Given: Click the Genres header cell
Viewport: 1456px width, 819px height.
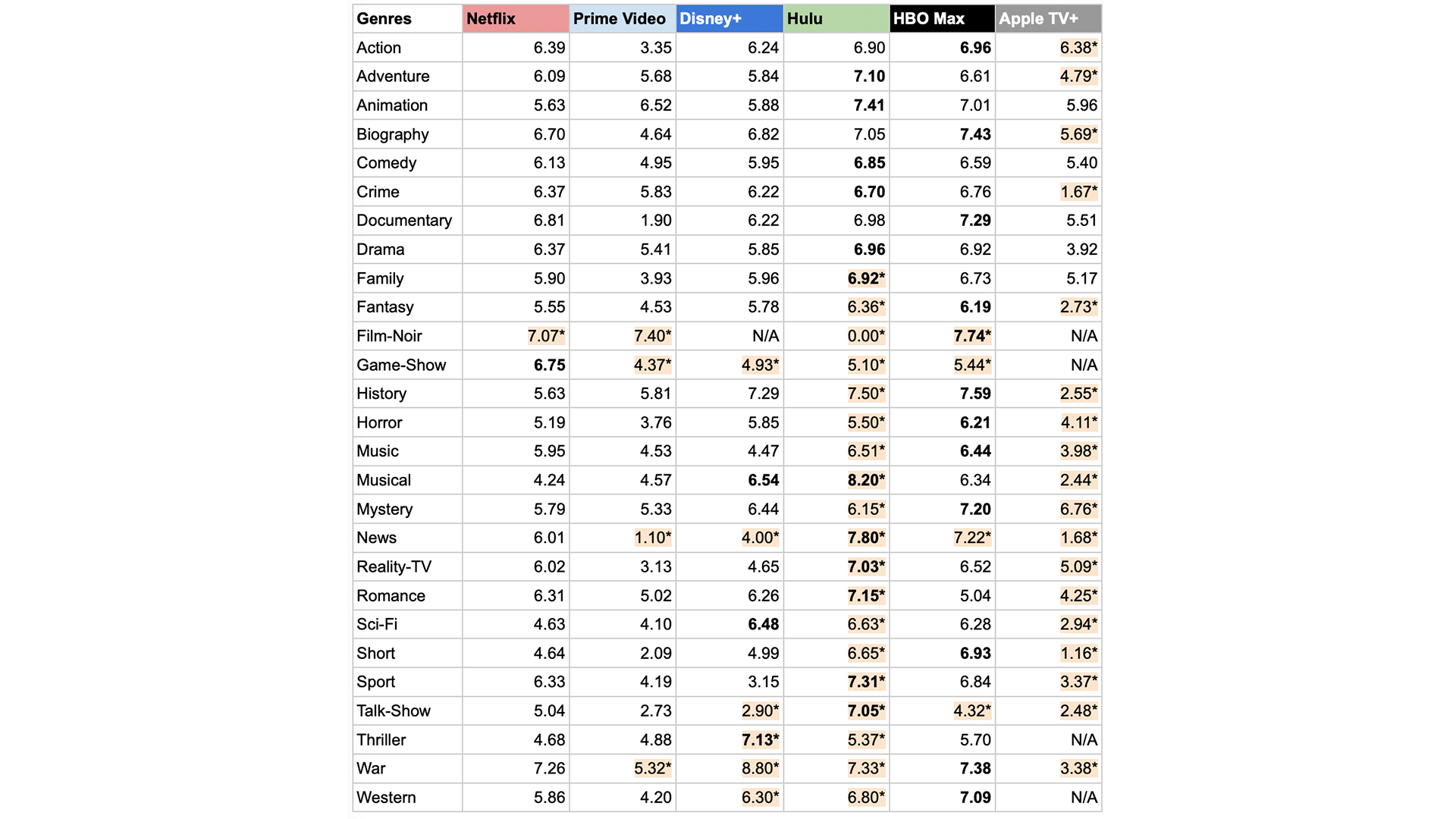Looking at the screenshot, I should 407,19.
